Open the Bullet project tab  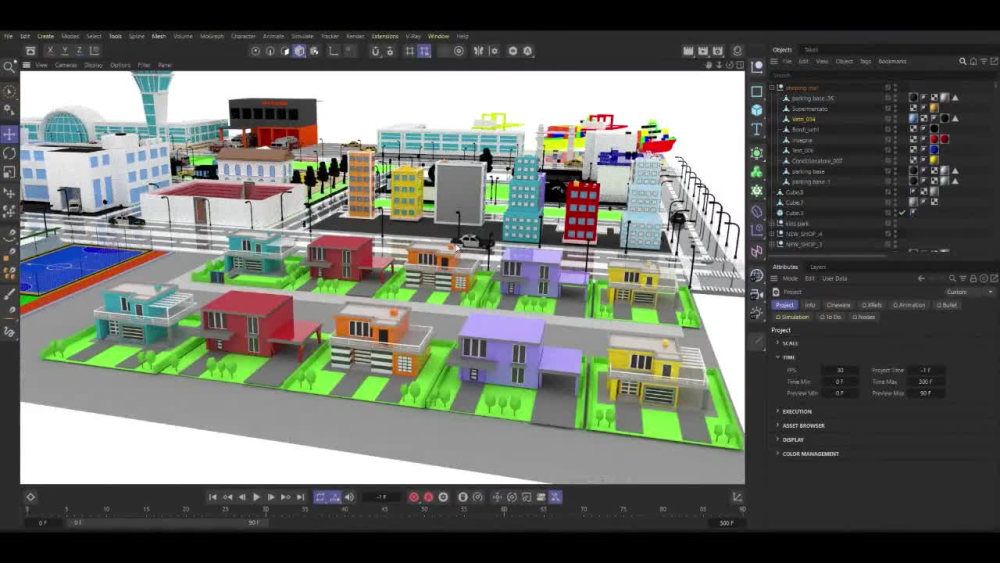[x=947, y=305]
